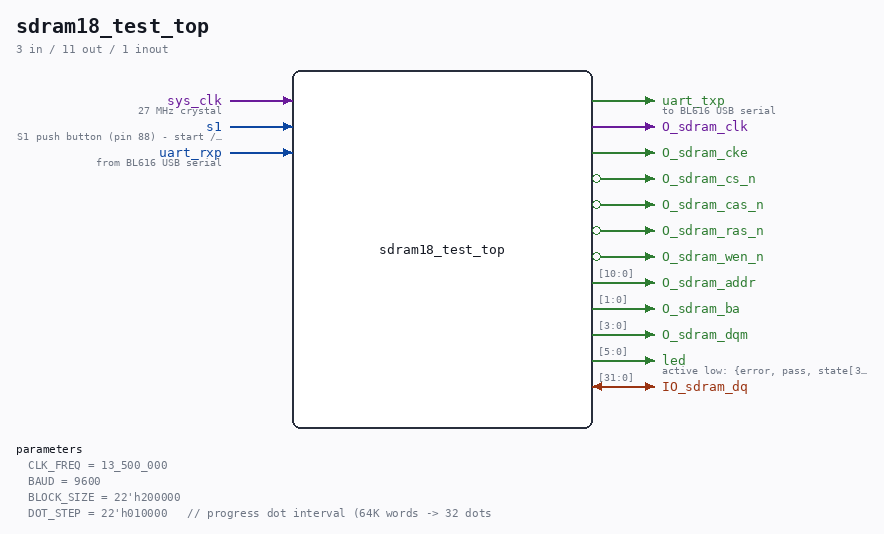The width and height of the screenshot is (884, 534).
Task: Select the O_sdram_dqm output label
Action: 705,334
